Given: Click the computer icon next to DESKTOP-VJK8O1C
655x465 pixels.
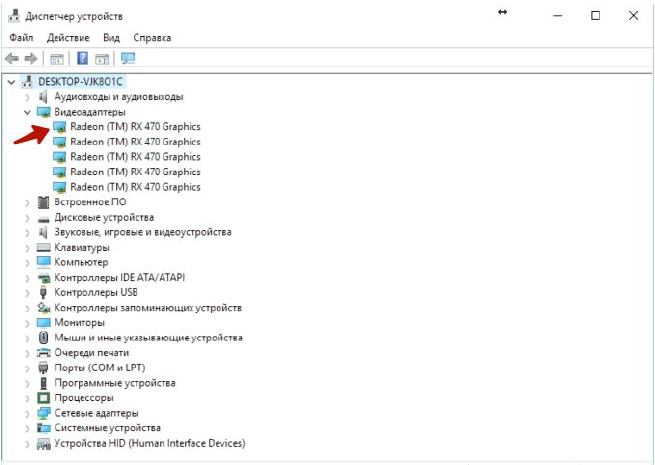Looking at the screenshot, I should point(28,81).
